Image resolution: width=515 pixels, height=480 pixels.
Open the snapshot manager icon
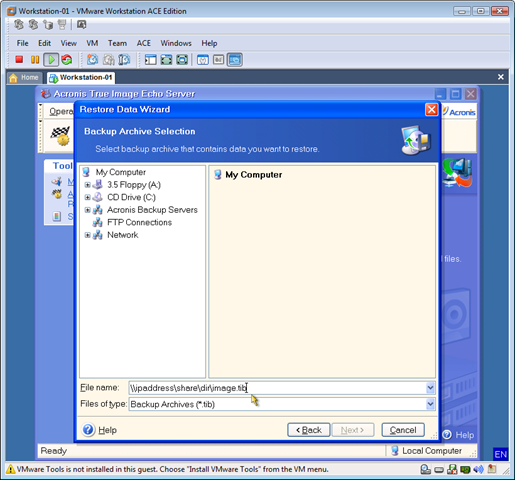124,60
